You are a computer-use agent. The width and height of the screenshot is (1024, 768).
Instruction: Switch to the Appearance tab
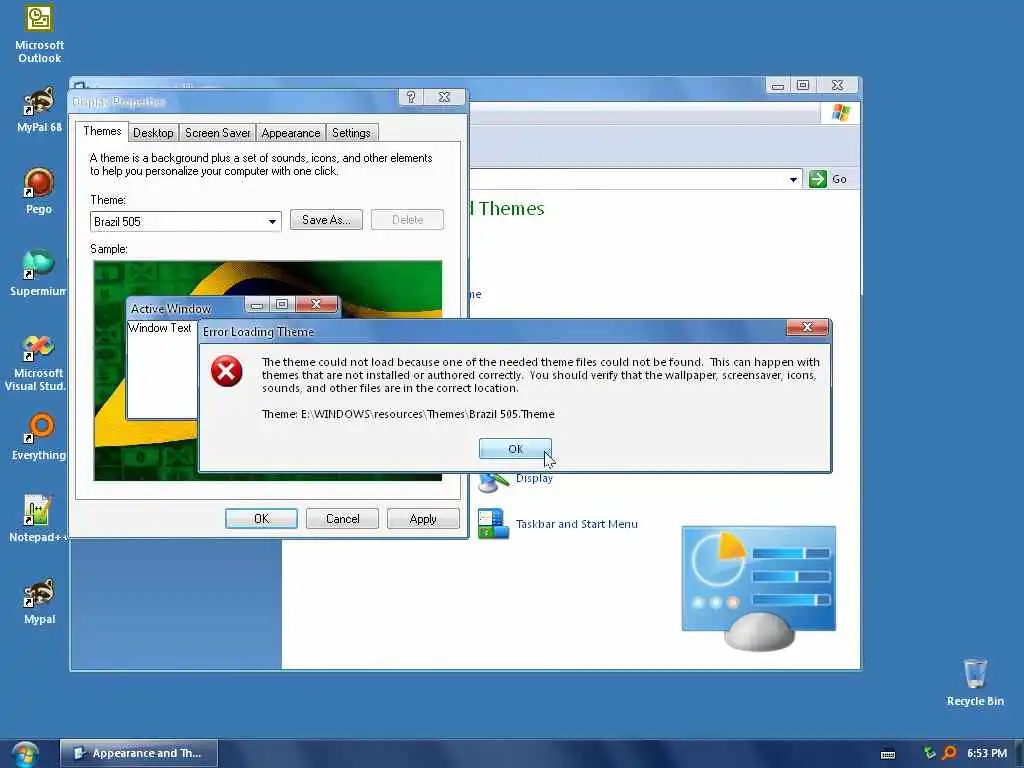291,133
